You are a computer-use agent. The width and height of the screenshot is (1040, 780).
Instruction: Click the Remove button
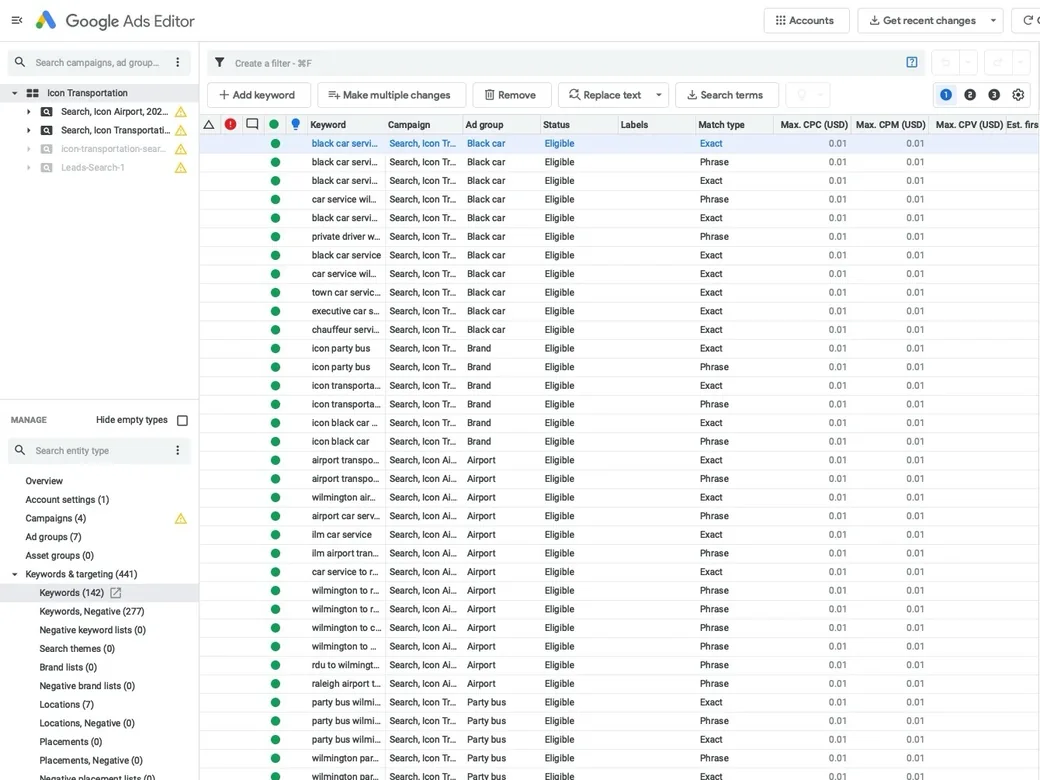click(512, 95)
